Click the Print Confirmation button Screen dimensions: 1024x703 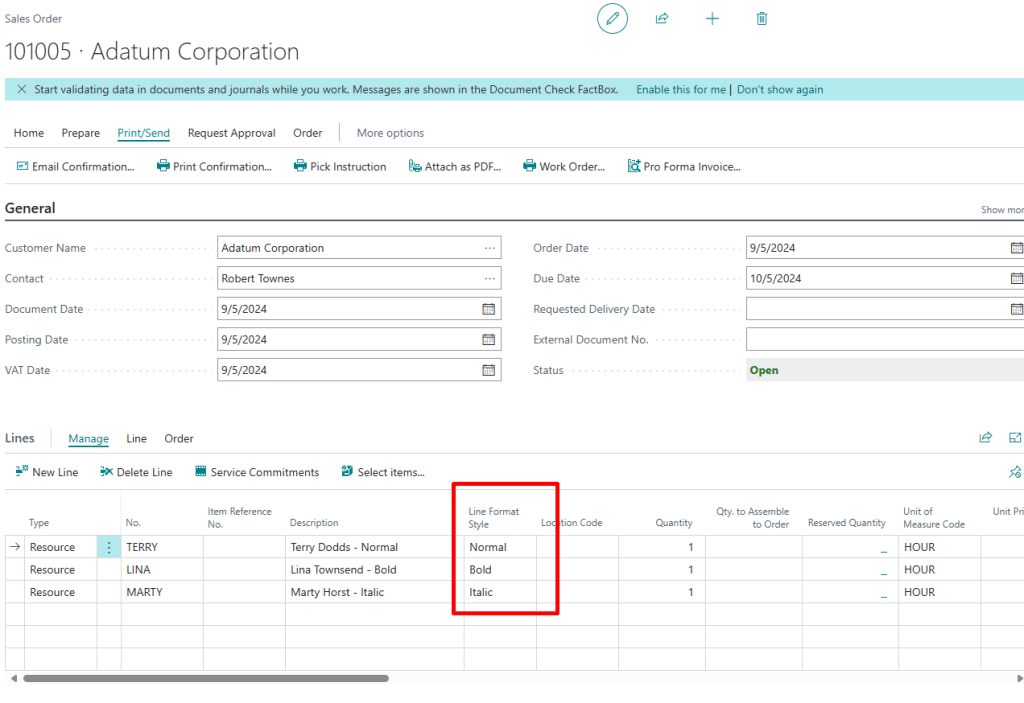pyautogui.click(x=214, y=167)
